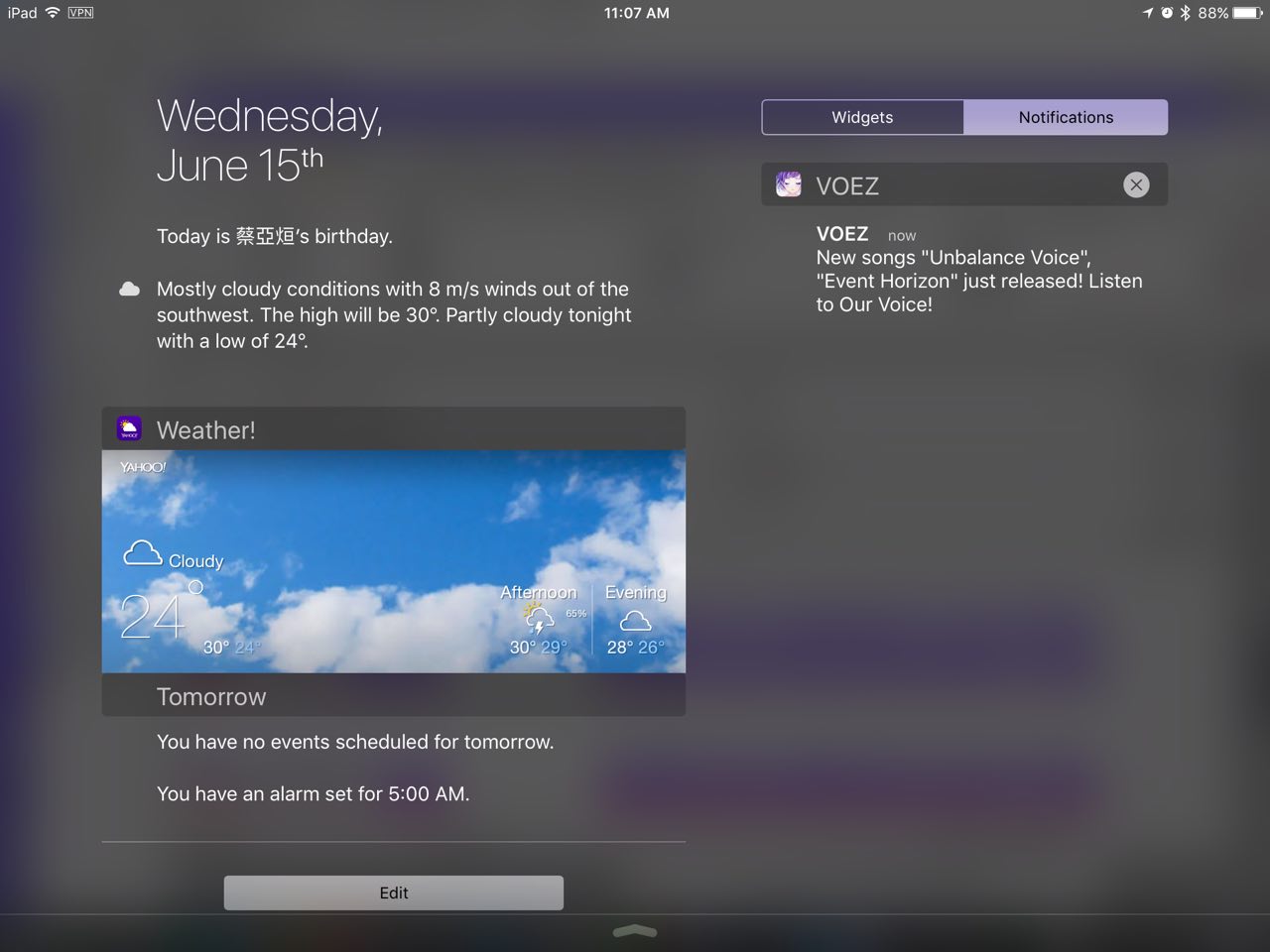The width and height of the screenshot is (1270, 952).
Task: Tap the battery icon in status bar
Action: 1248,13
